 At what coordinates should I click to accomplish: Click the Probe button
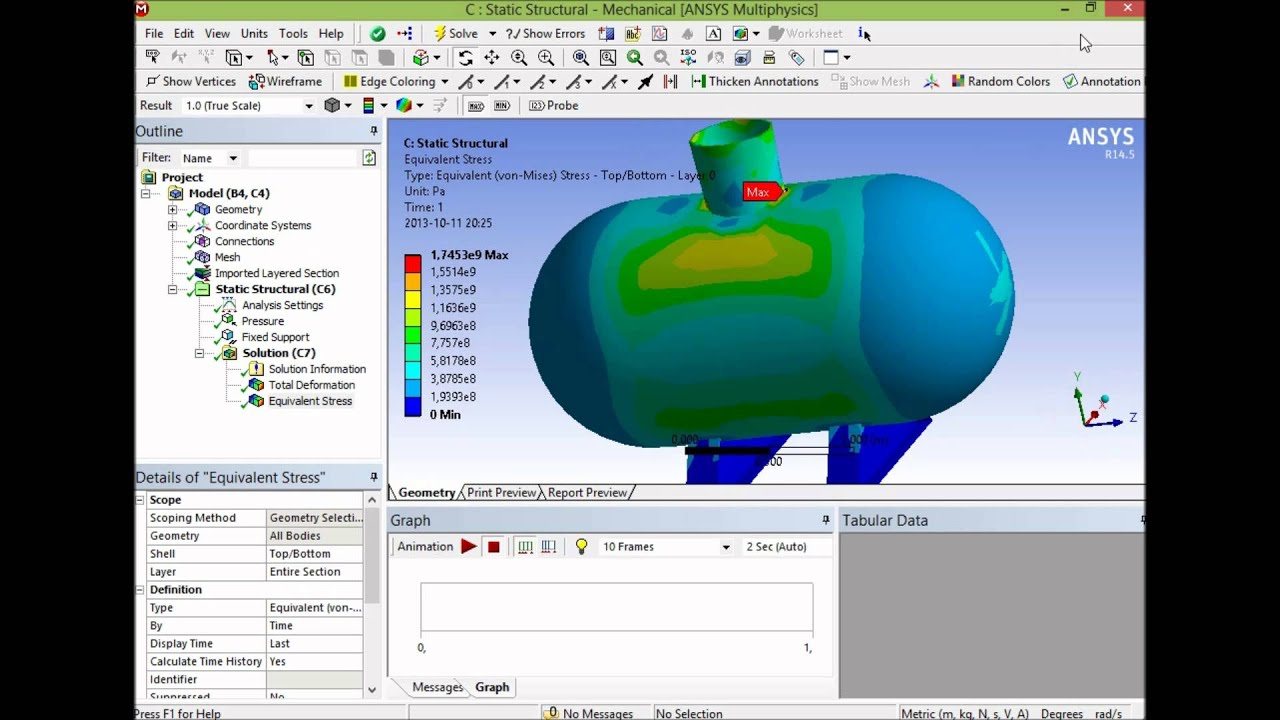(x=554, y=106)
